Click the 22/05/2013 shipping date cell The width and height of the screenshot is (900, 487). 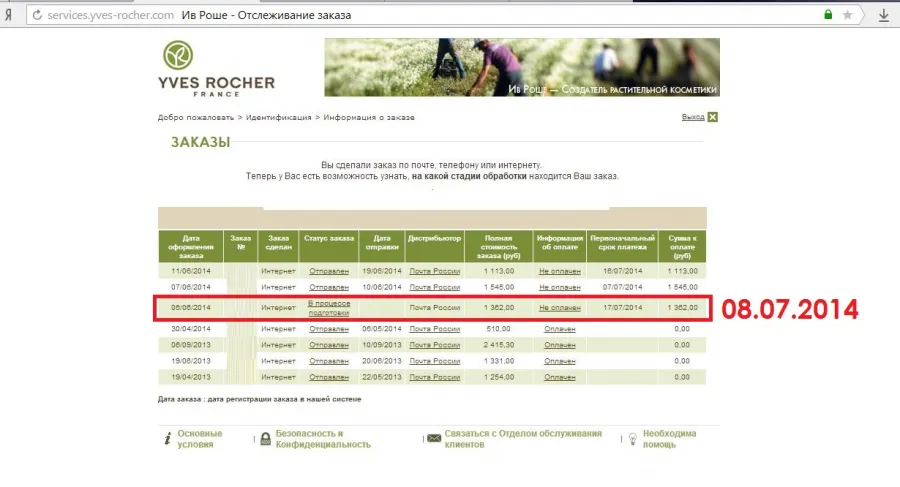(382, 377)
